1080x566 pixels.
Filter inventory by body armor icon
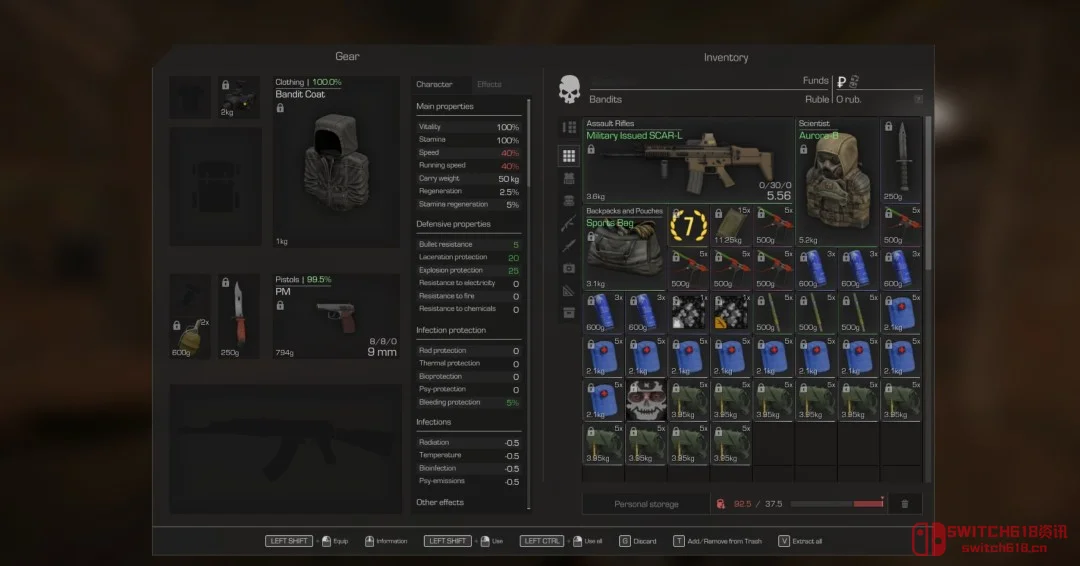pos(569,178)
